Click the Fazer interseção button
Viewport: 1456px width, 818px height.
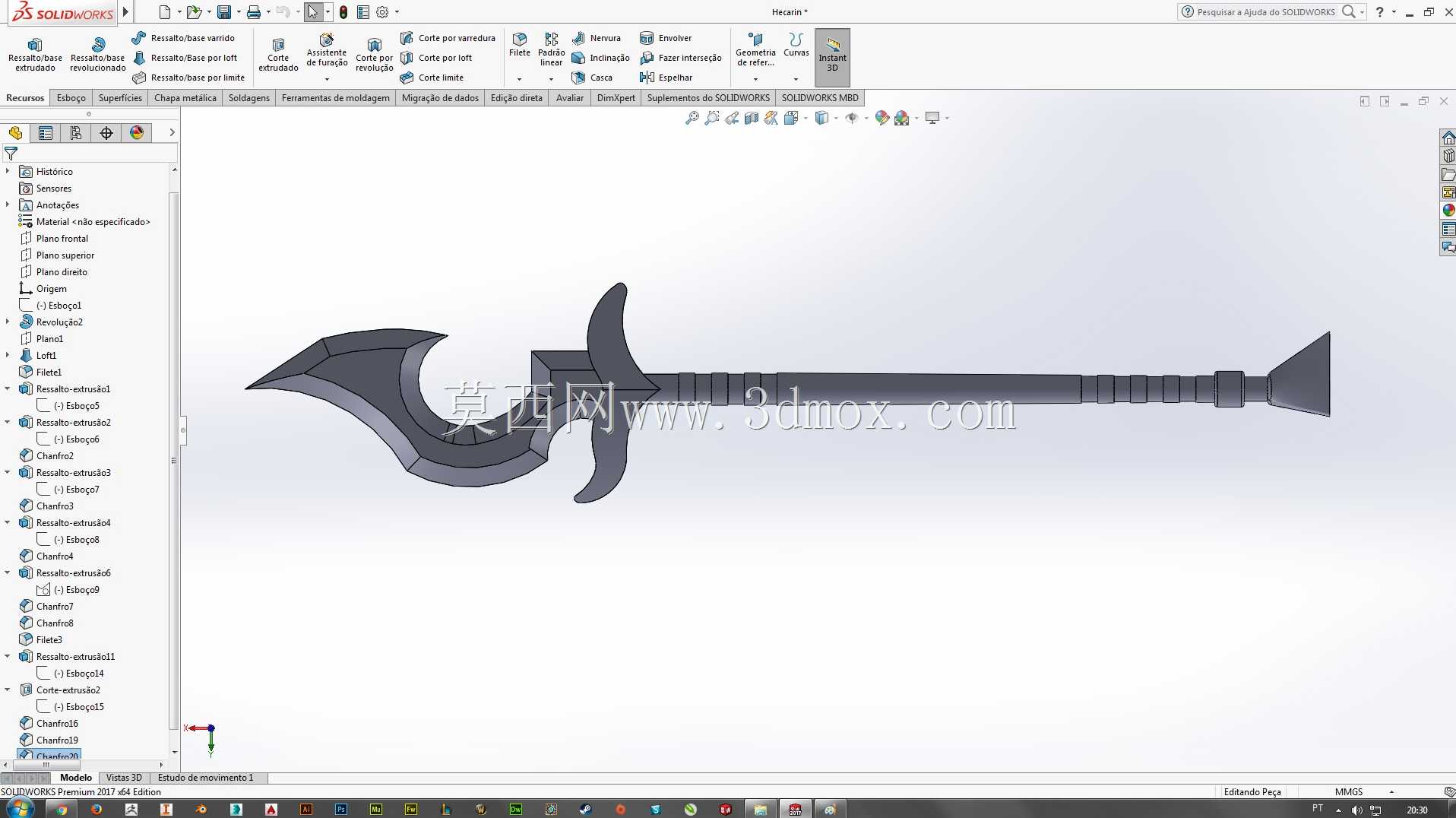tap(681, 58)
